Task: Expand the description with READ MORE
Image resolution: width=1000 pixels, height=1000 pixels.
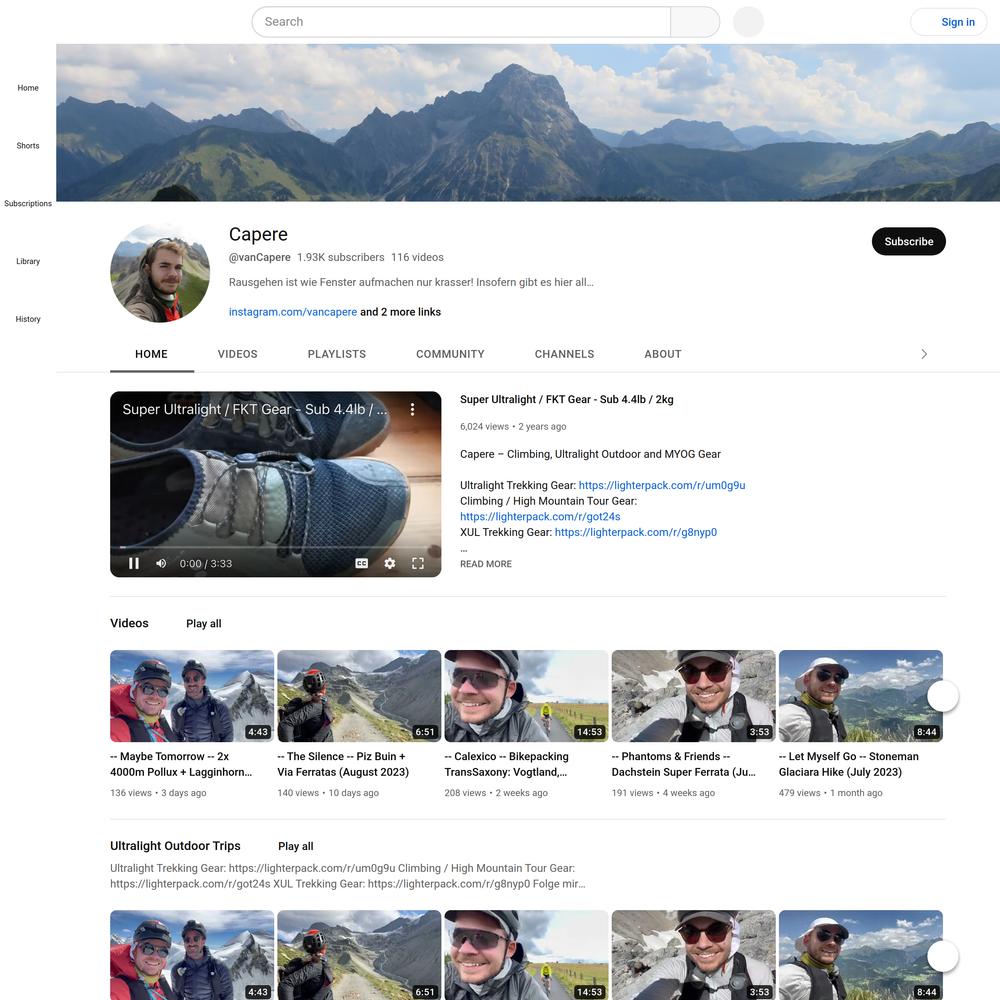Action: [x=486, y=564]
